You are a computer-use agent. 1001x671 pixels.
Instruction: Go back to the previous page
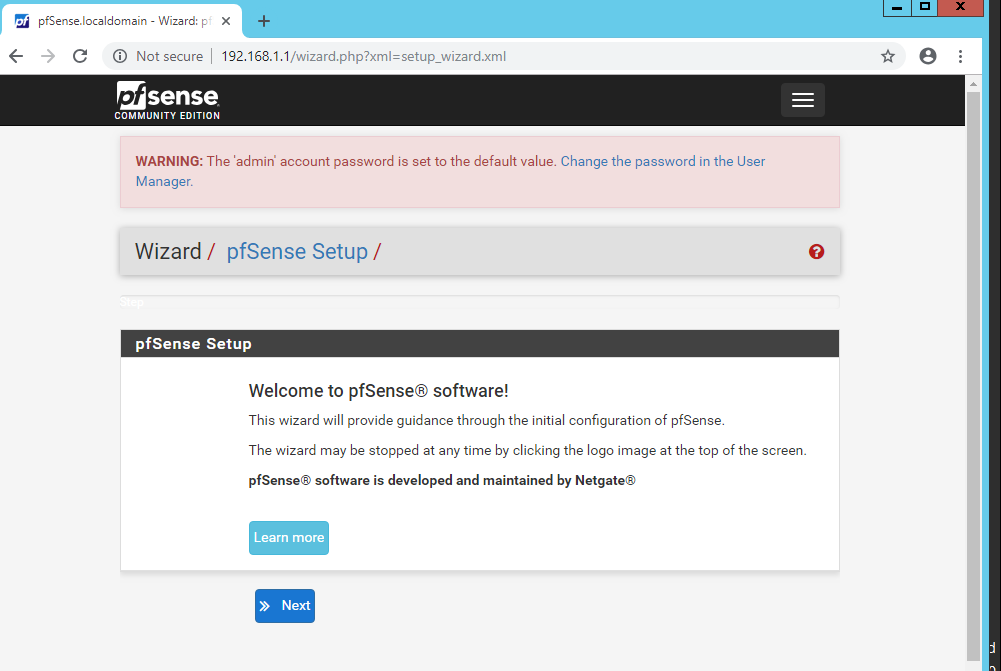(x=16, y=56)
